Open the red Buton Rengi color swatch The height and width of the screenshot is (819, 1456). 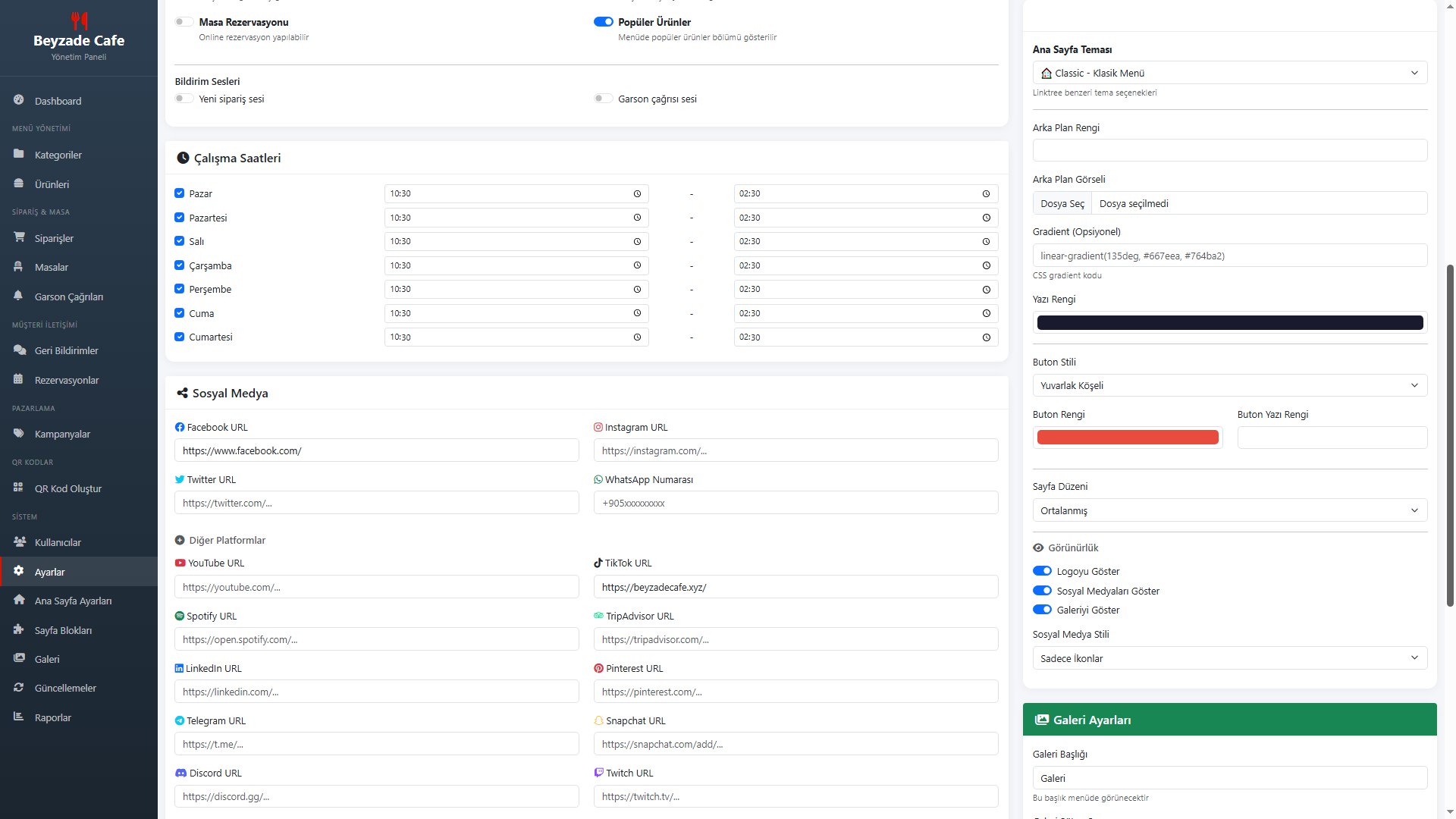coord(1127,438)
